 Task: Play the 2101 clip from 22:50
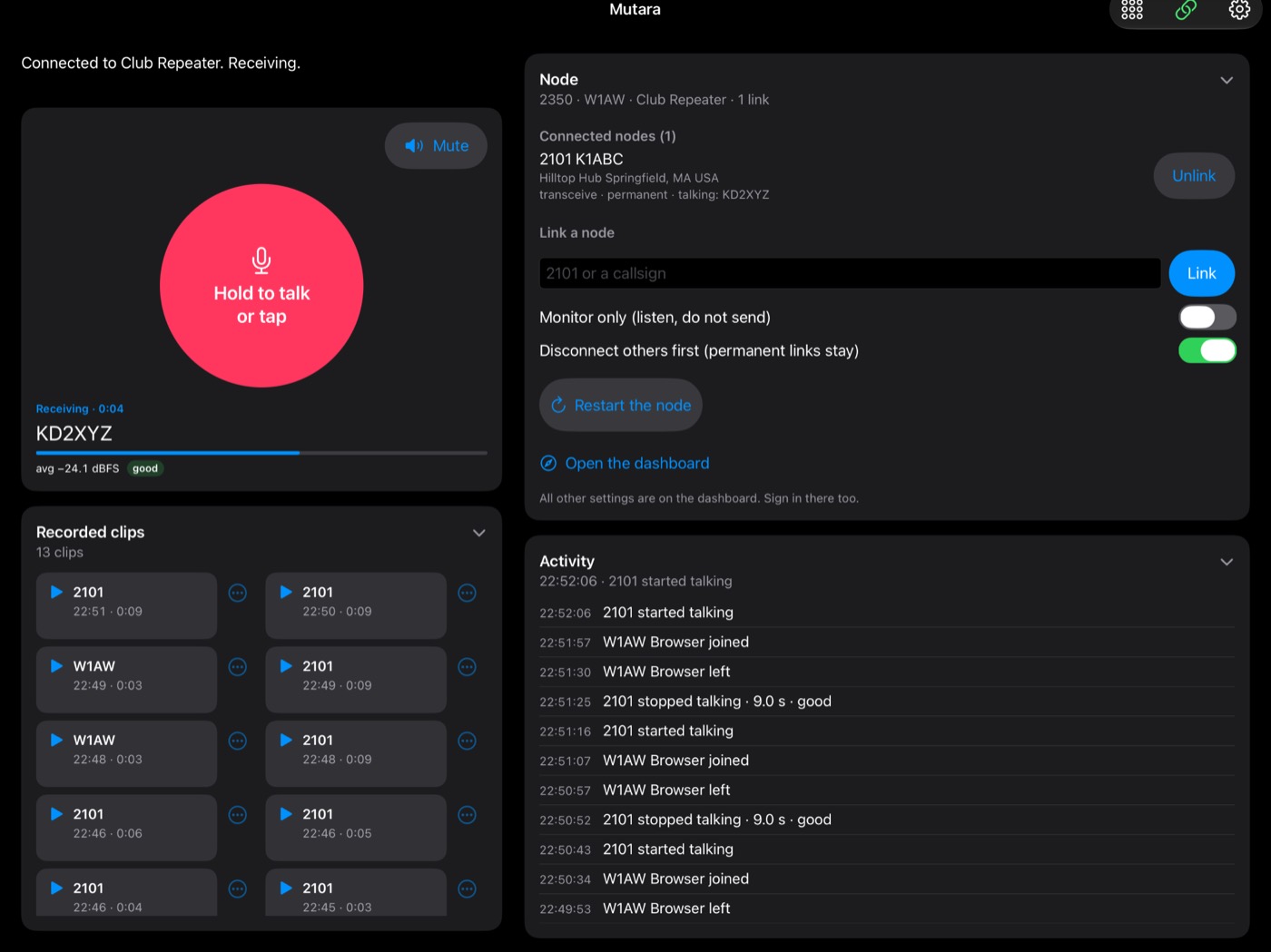coord(356,605)
